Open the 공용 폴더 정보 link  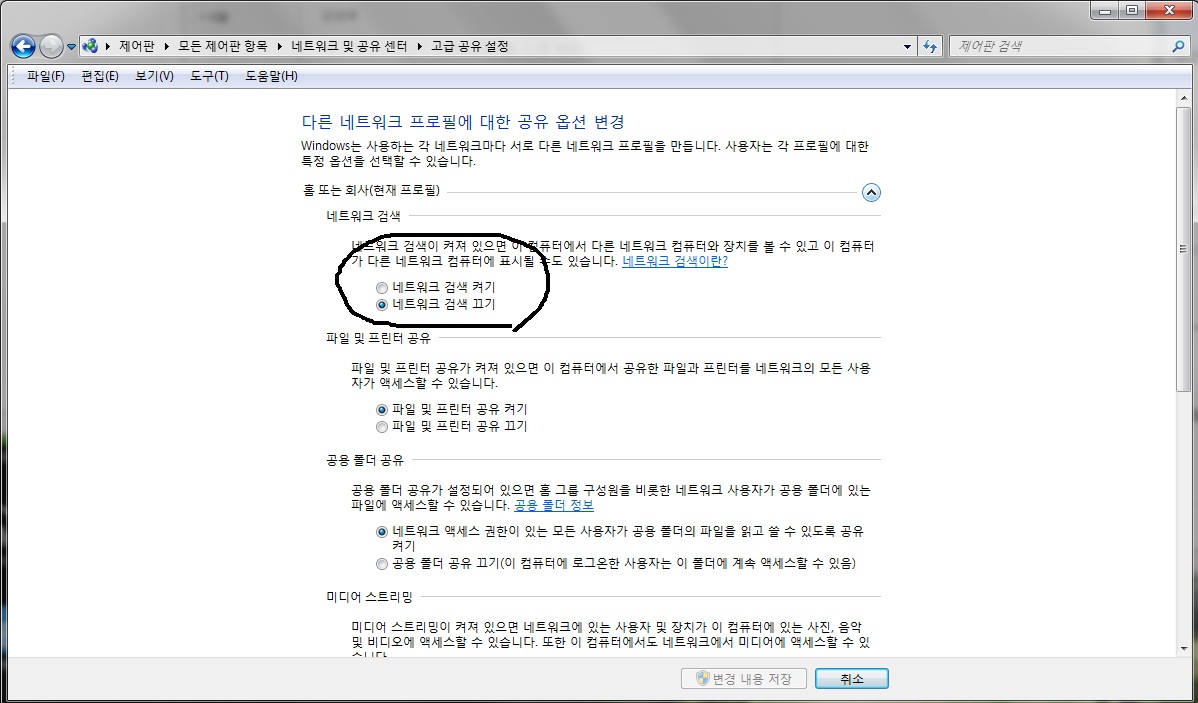point(553,506)
